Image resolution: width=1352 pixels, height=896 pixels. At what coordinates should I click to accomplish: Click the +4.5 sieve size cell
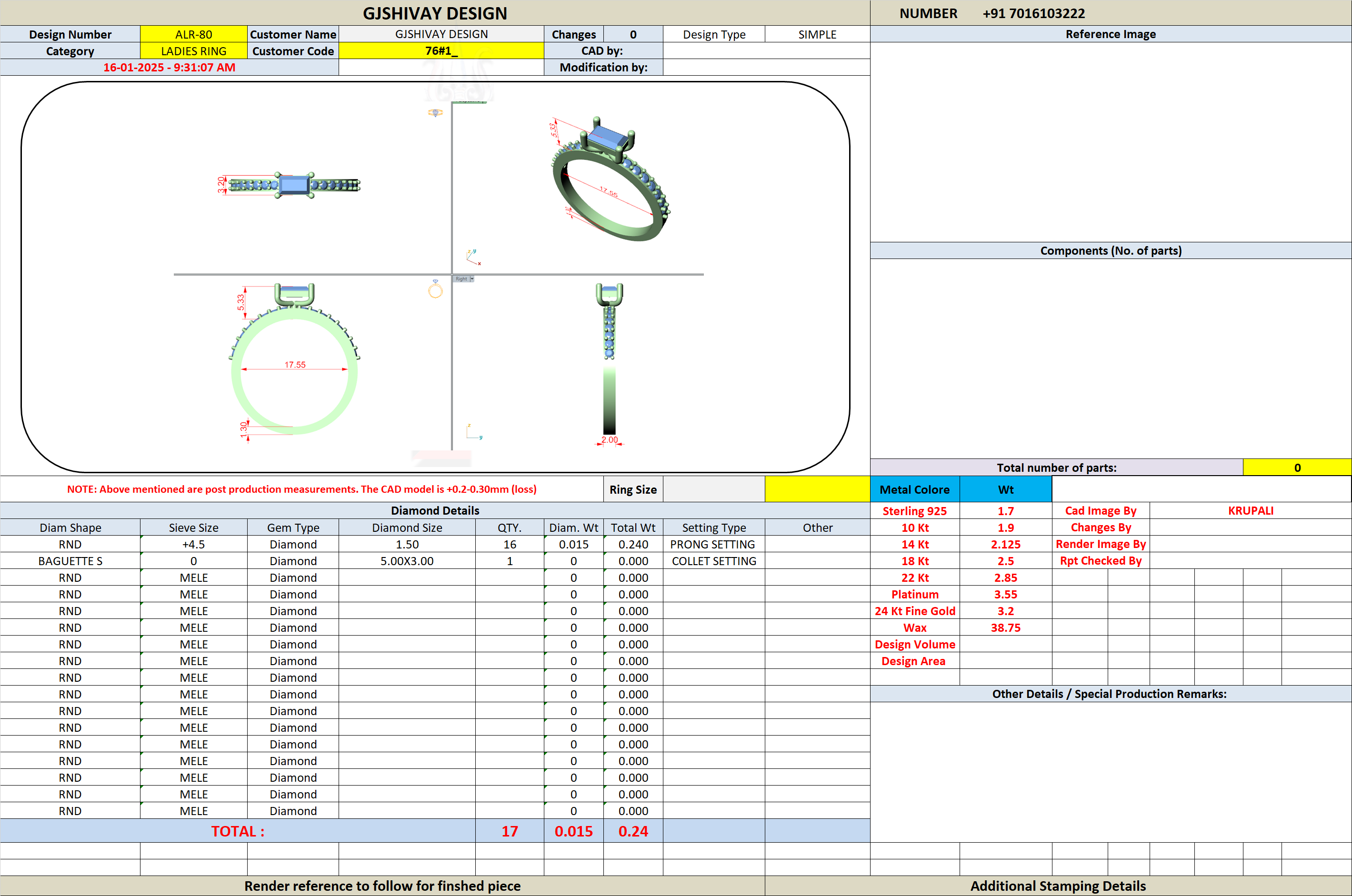pyautogui.click(x=194, y=544)
